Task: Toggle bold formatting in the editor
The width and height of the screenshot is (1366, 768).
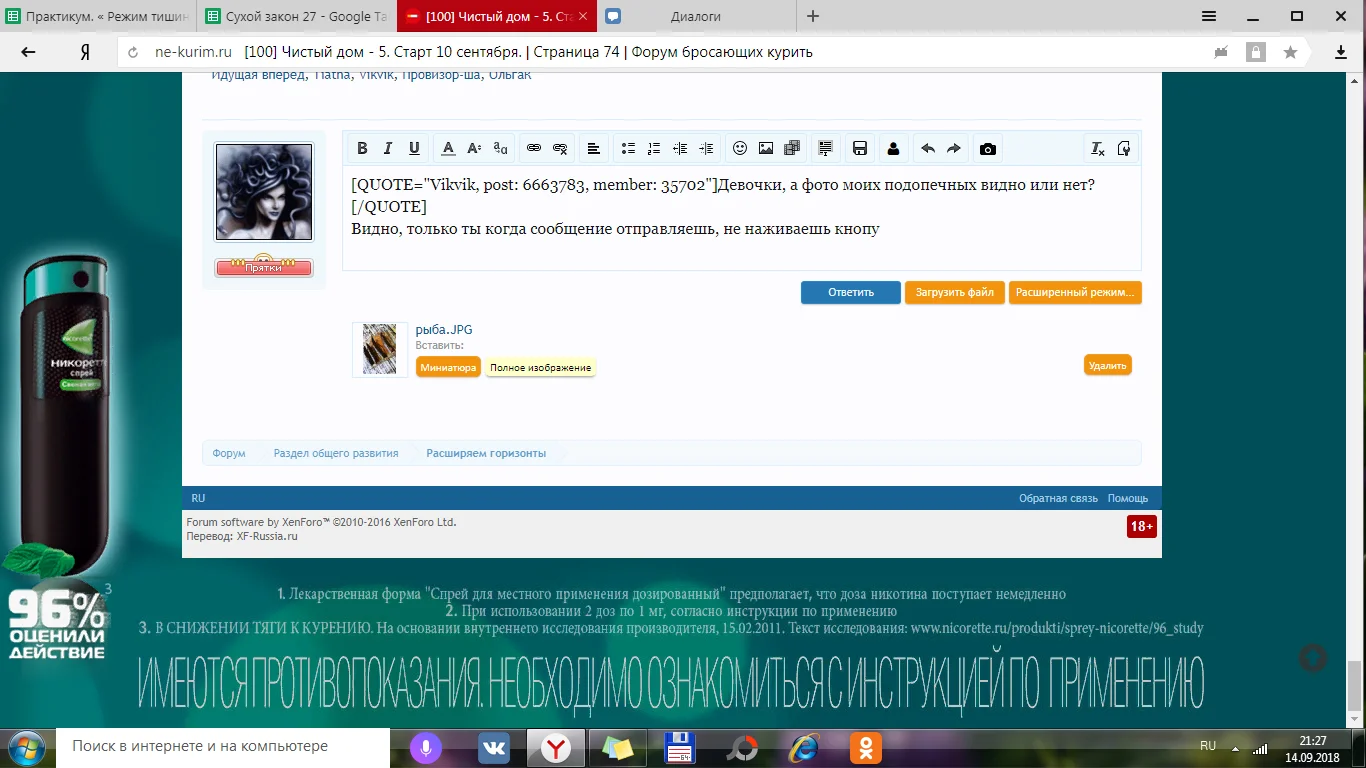Action: coord(363,149)
